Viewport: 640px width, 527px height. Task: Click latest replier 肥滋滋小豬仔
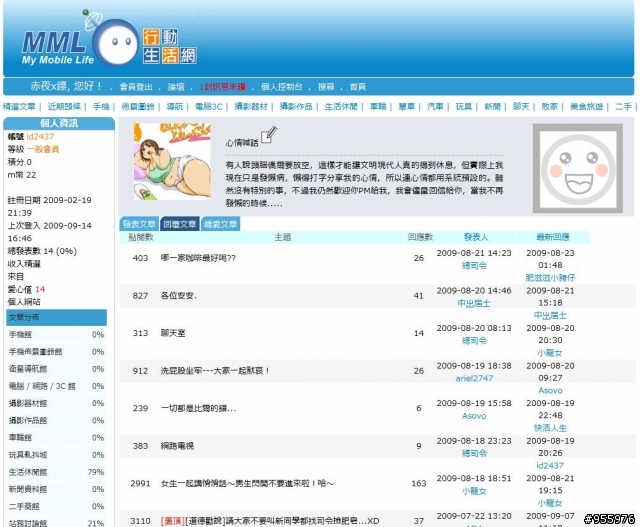point(550,278)
